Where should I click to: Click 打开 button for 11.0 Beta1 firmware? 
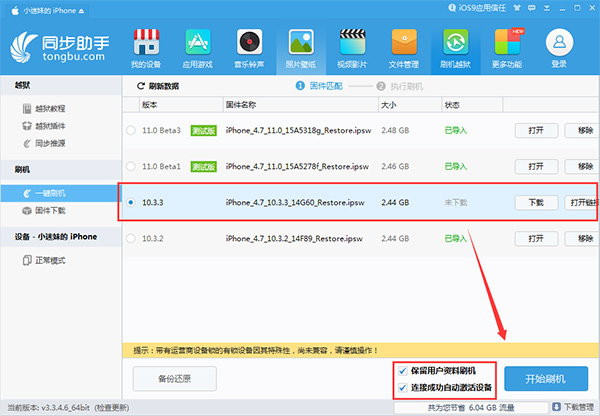(x=536, y=166)
